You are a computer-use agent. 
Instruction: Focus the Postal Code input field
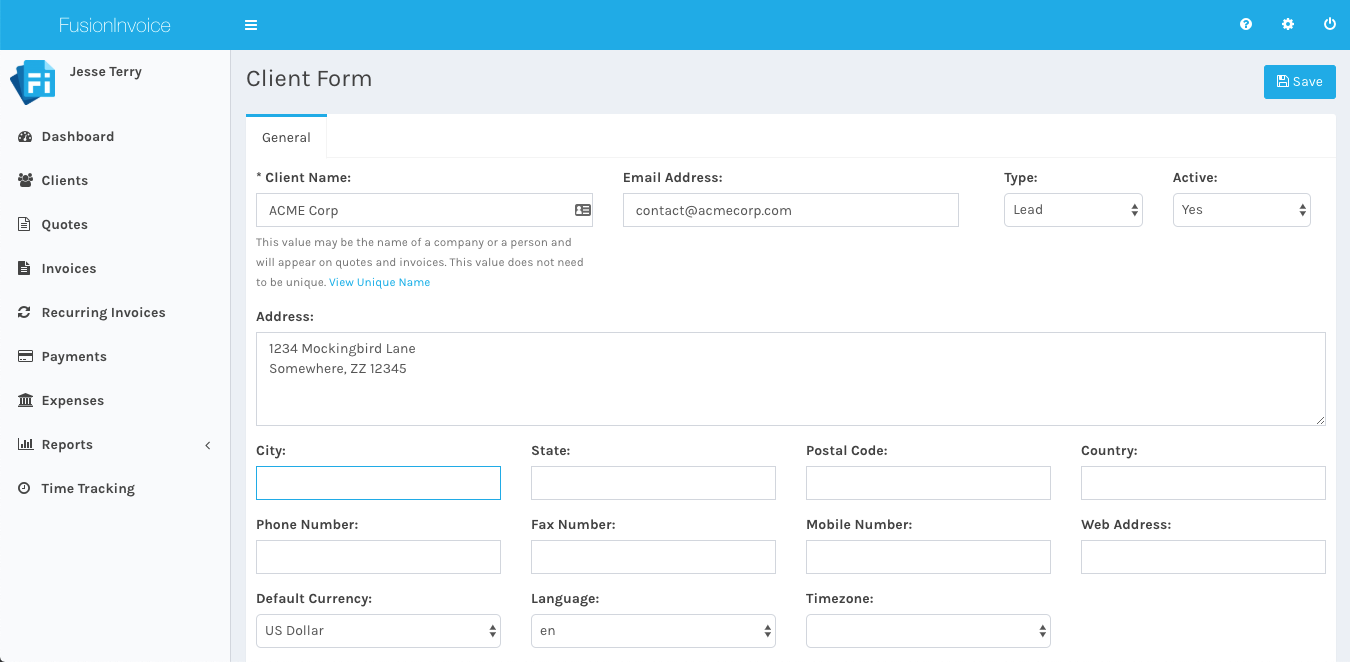[x=927, y=483]
